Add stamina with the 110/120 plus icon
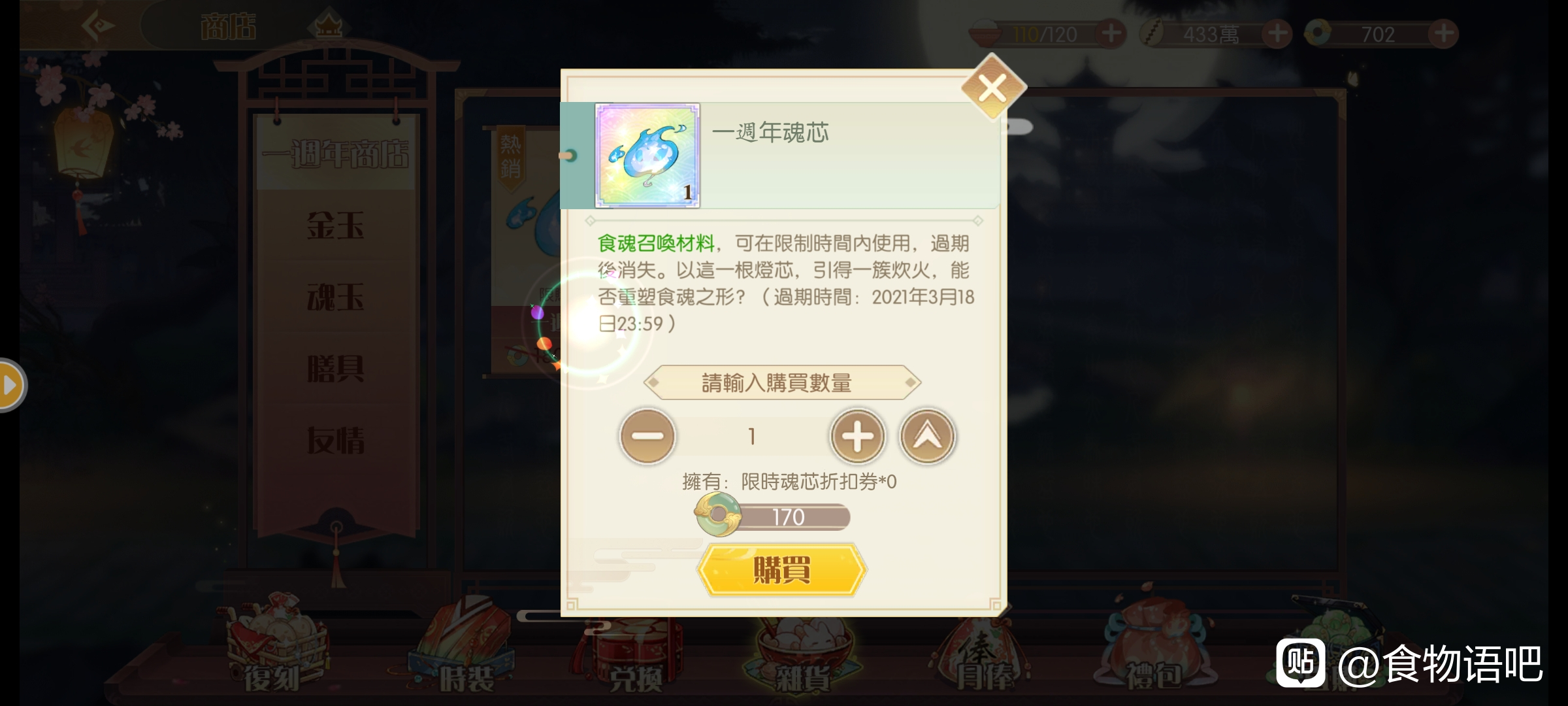The width and height of the screenshot is (1568, 706). (x=1111, y=33)
